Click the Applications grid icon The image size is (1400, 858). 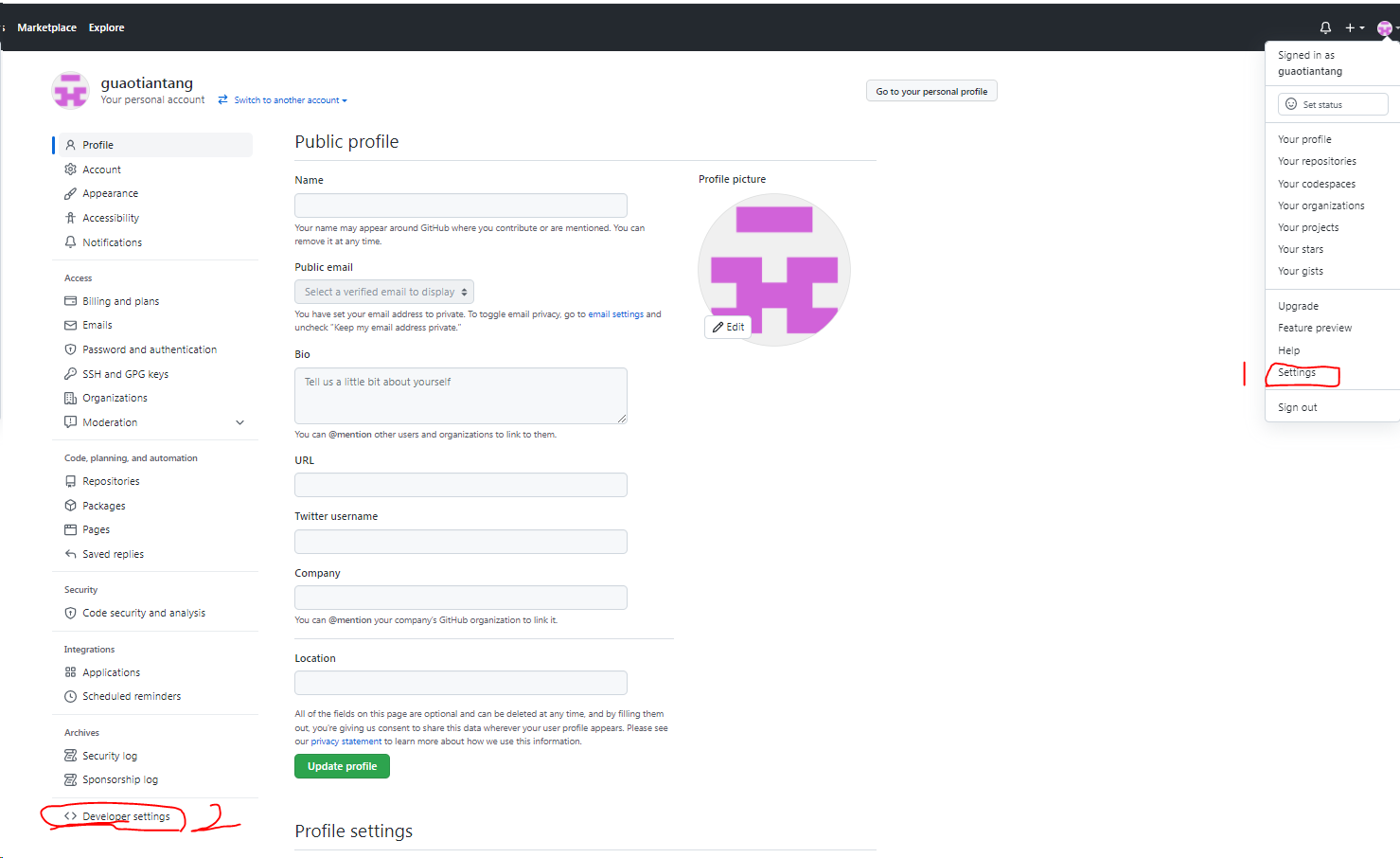[70, 672]
